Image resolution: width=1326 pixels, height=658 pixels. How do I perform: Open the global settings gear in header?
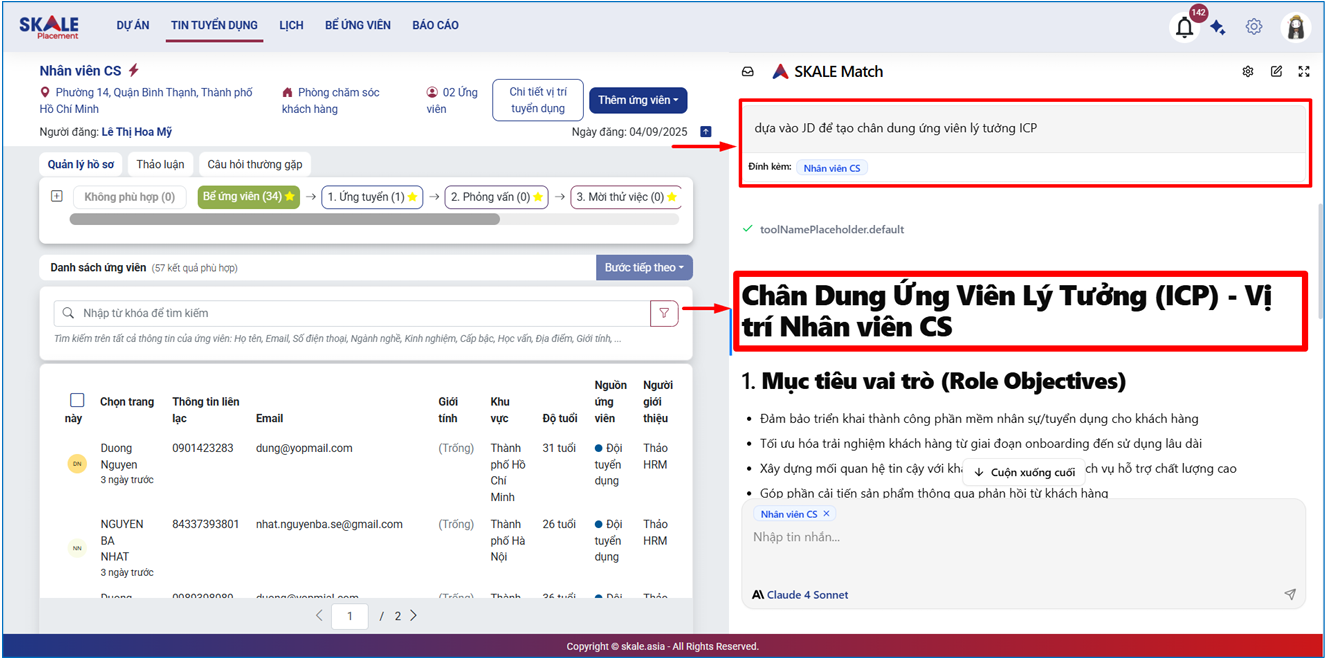pyautogui.click(x=1254, y=27)
